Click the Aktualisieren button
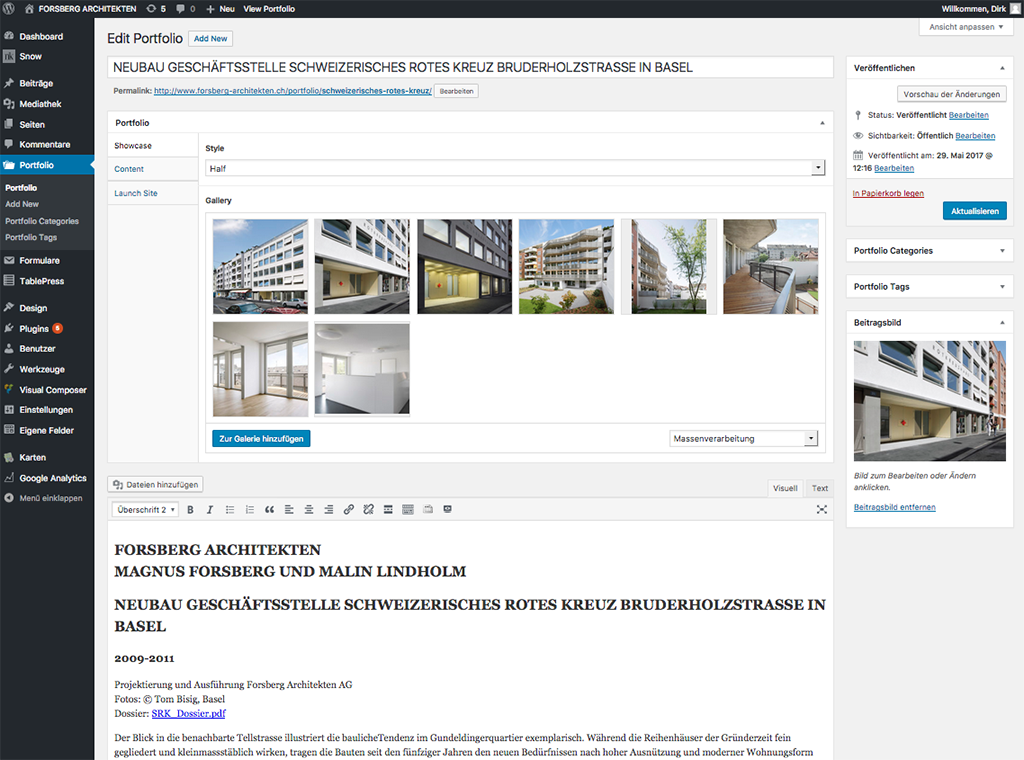The width and height of the screenshot is (1024, 760). pyautogui.click(x=974, y=211)
